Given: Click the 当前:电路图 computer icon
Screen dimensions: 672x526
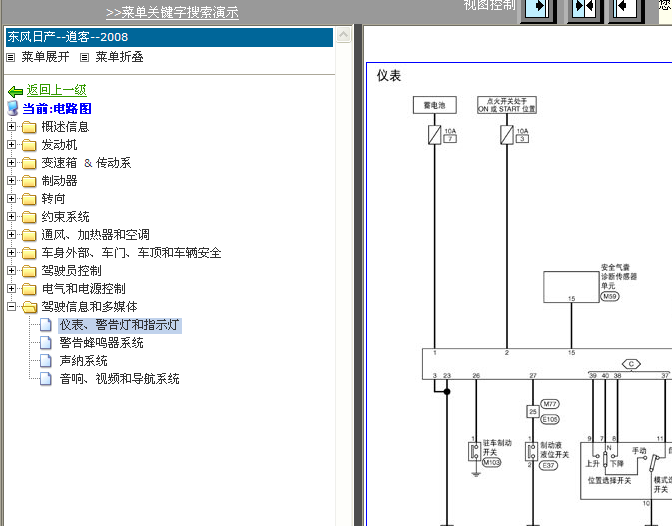Looking at the screenshot, I should (13, 108).
